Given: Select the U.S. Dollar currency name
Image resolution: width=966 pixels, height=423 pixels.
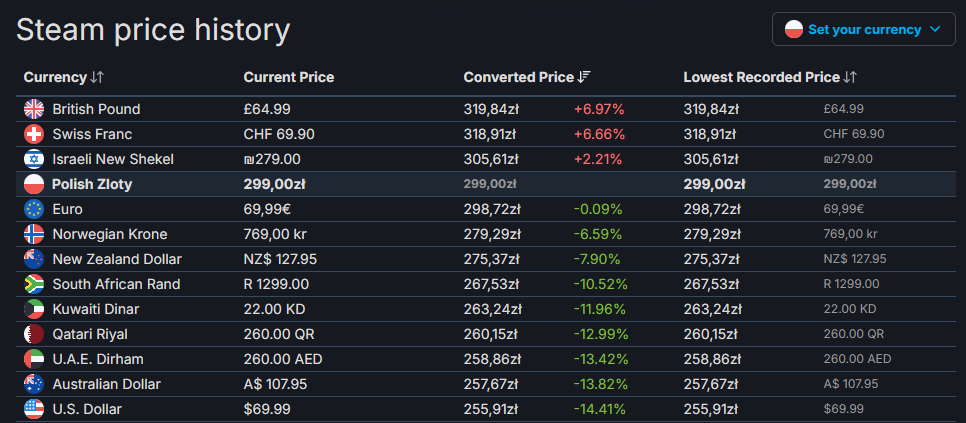Looking at the screenshot, I should pos(87,409).
